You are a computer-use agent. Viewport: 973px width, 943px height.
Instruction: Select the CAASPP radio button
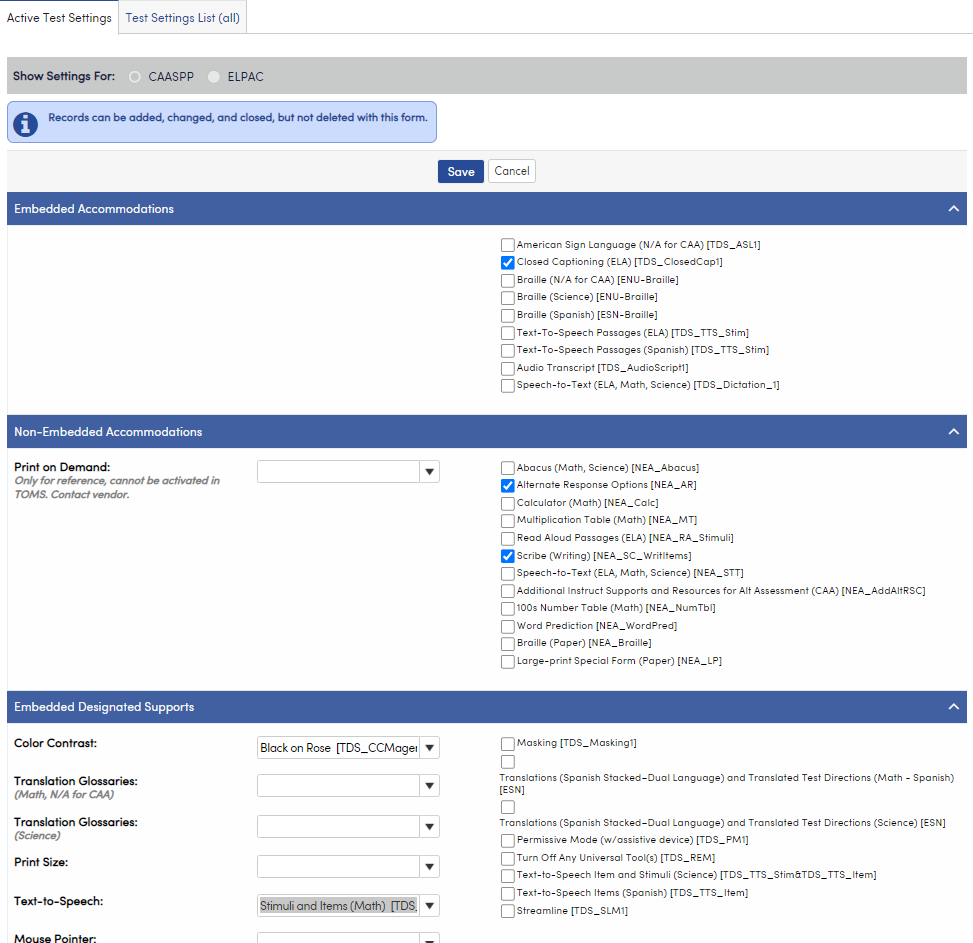[x=134, y=75]
